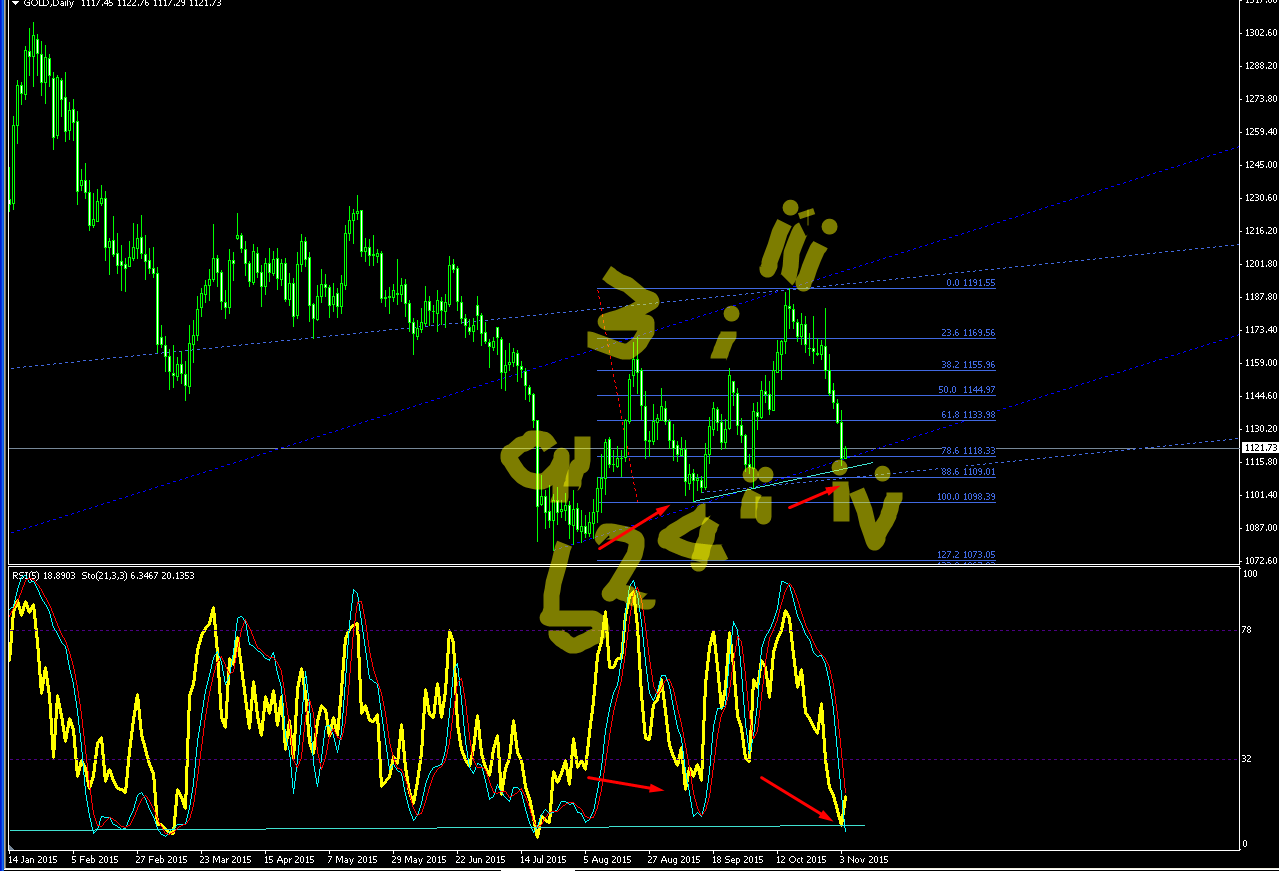Click the 18 Sep 2015 date label

tap(737, 859)
